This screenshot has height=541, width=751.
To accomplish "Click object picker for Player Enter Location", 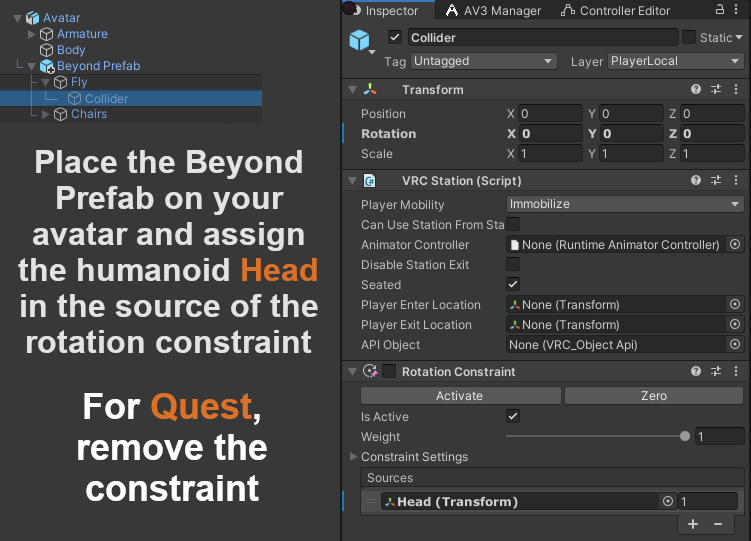I will (734, 305).
